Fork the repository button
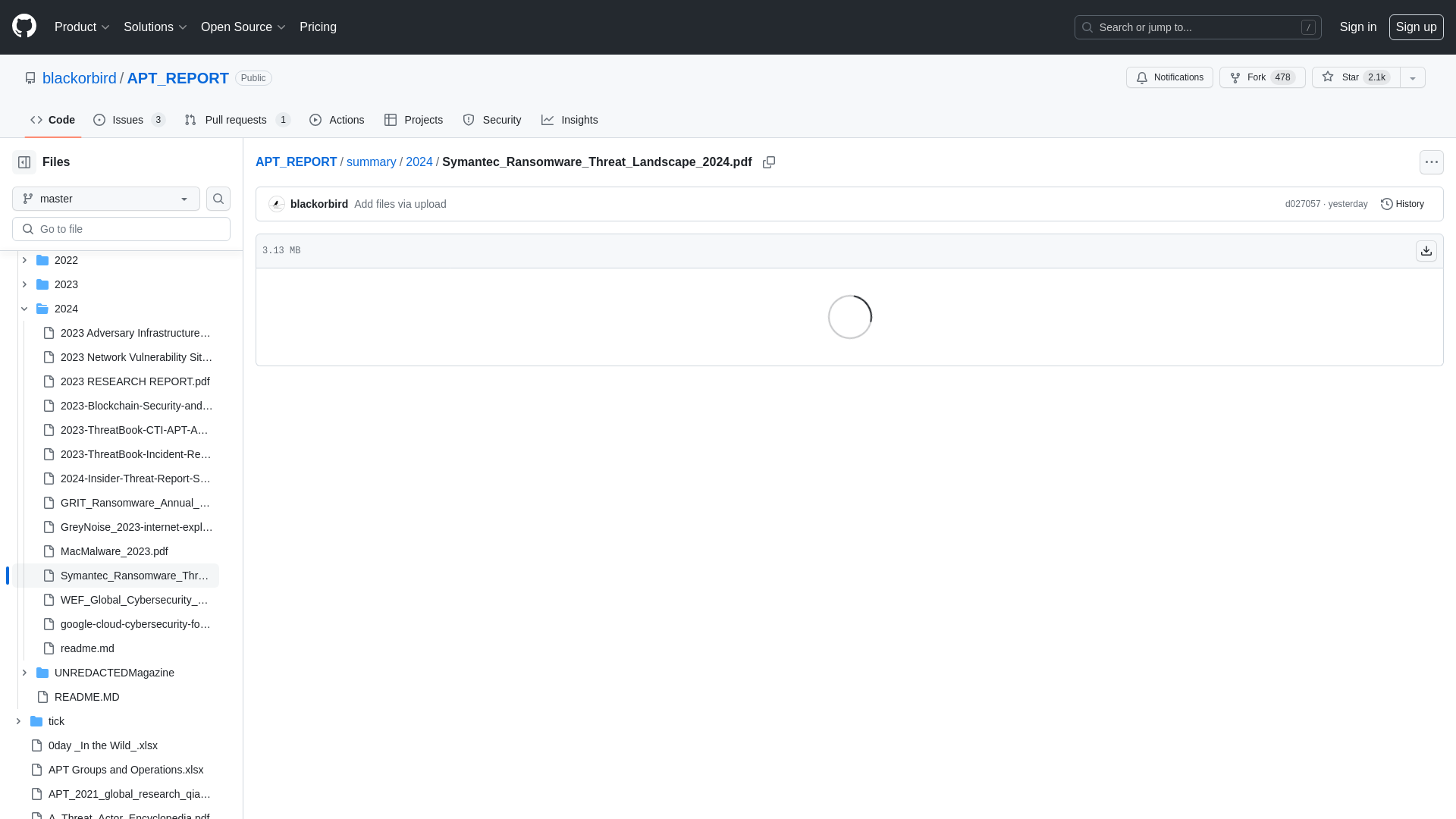This screenshot has width=1456, height=819. (x=1263, y=77)
